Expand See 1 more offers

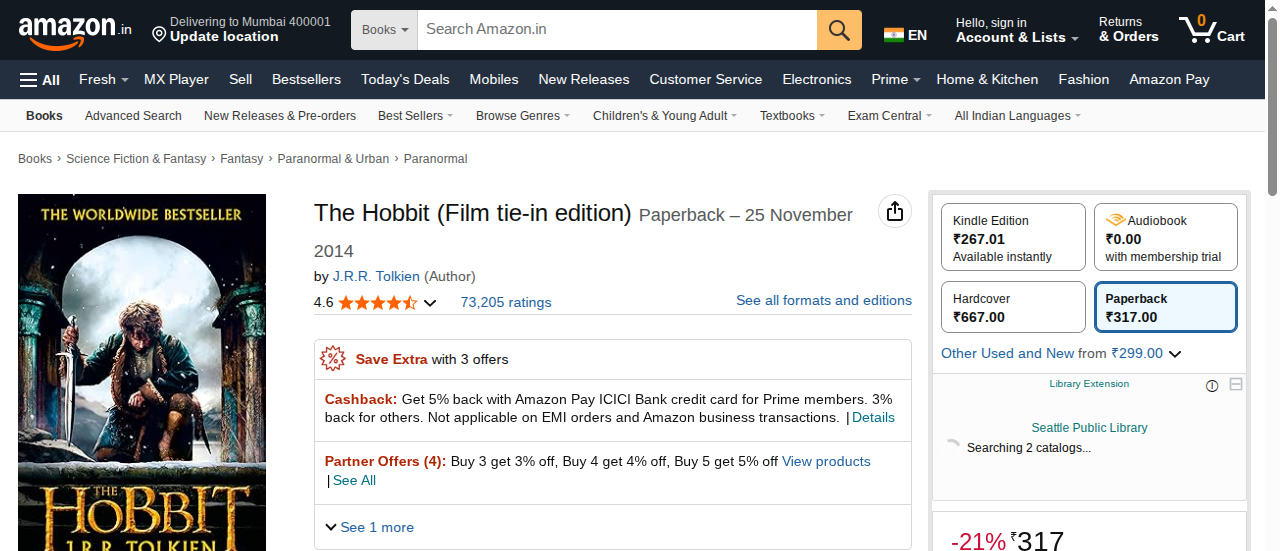369,527
